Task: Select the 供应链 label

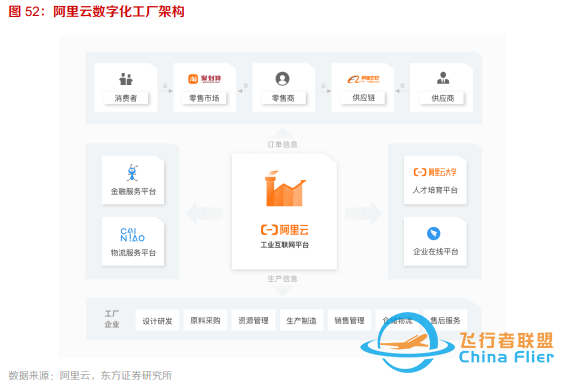Action: click(x=364, y=97)
